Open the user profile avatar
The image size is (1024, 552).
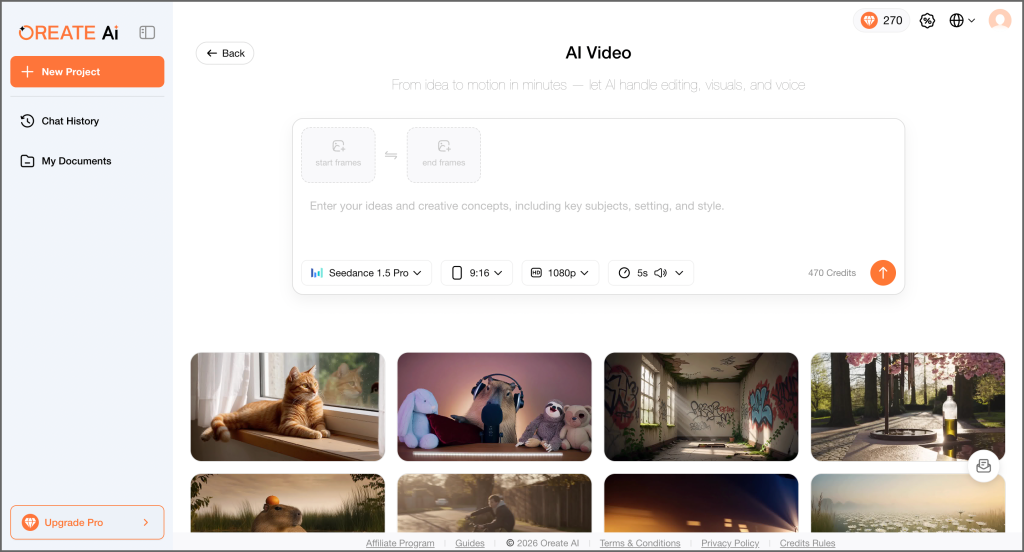coord(1000,20)
